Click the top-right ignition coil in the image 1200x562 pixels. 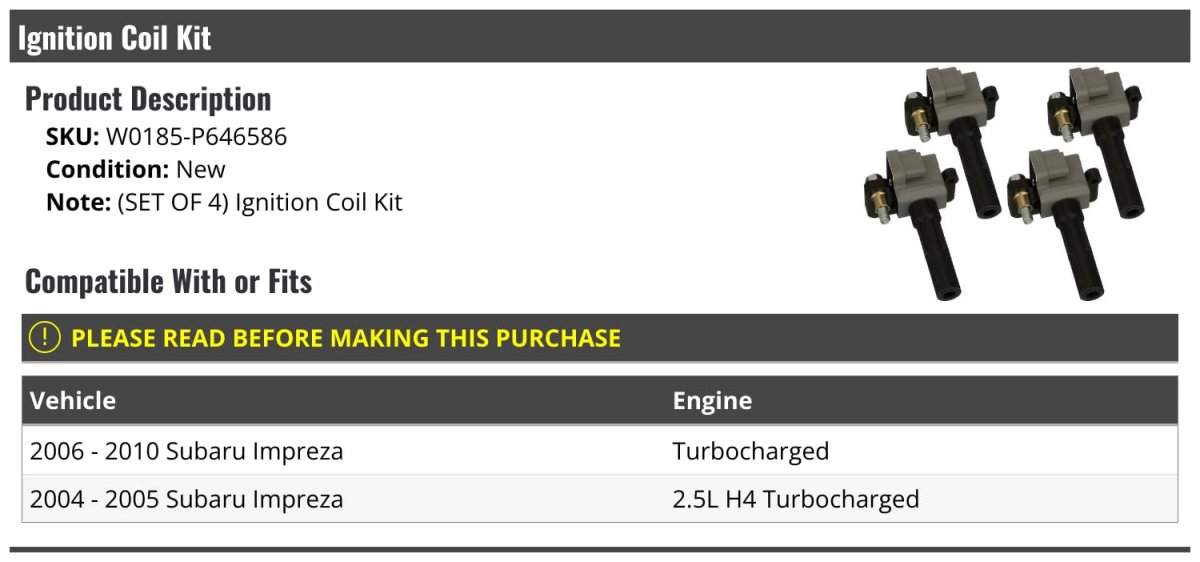(x=1100, y=140)
